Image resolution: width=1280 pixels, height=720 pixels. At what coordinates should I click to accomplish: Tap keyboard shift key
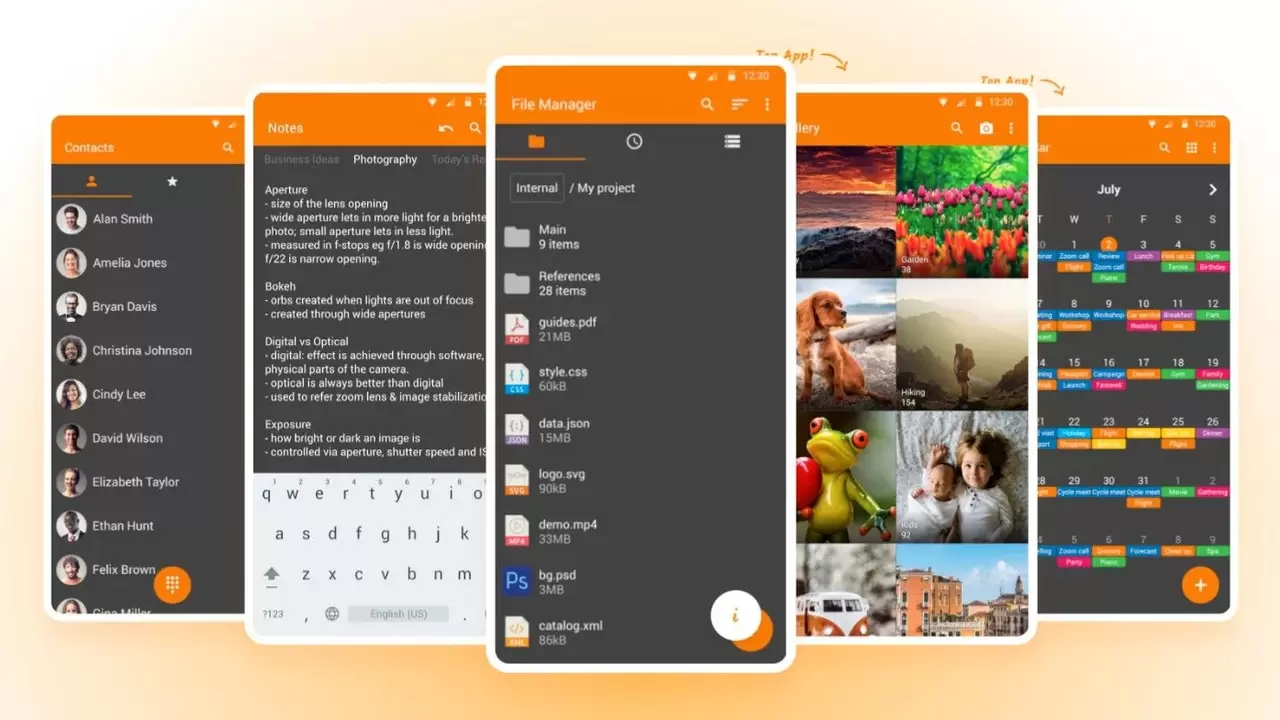pyautogui.click(x=271, y=575)
